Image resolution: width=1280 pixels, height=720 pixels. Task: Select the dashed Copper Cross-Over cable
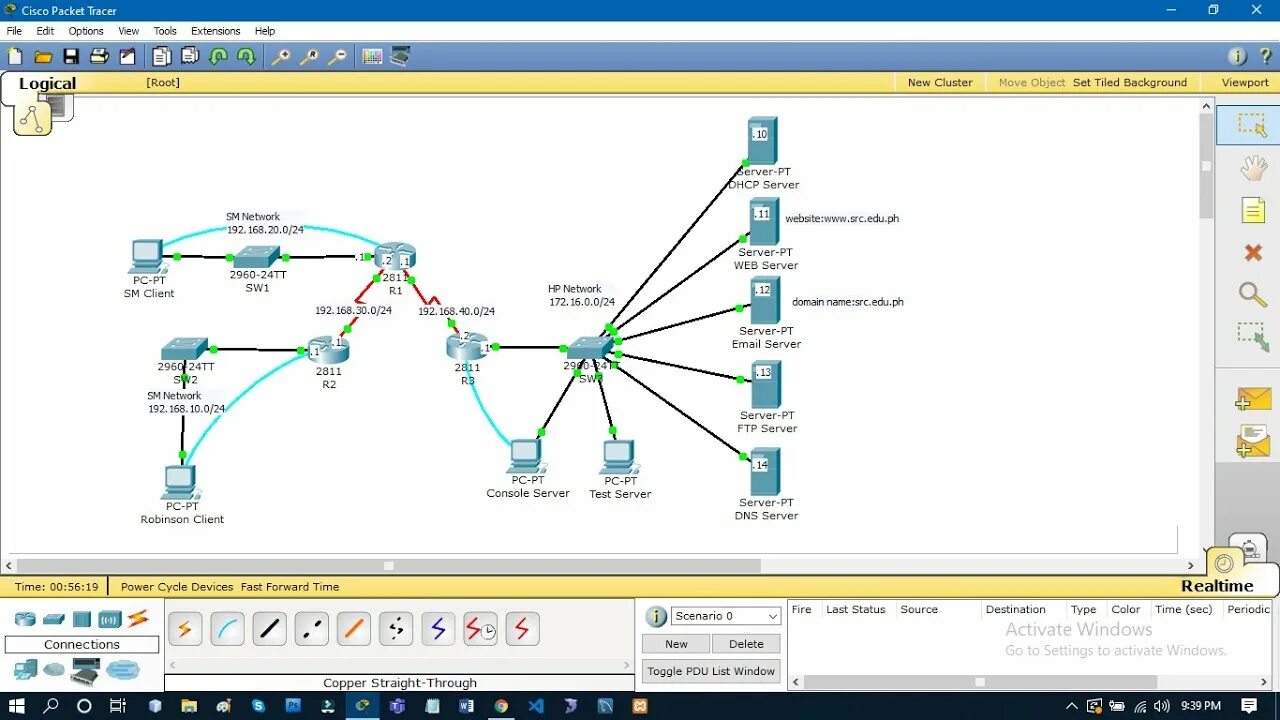click(x=311, y=629)
